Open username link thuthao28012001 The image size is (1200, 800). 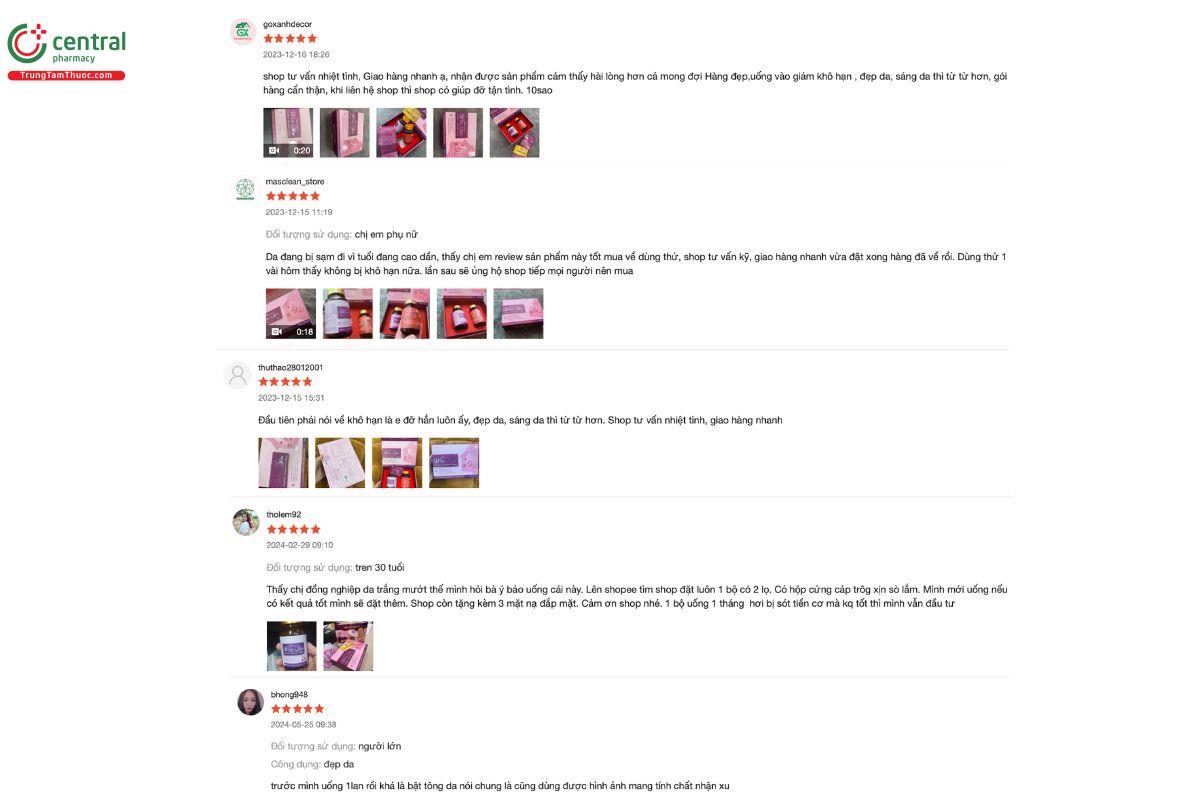pos(291,368)
